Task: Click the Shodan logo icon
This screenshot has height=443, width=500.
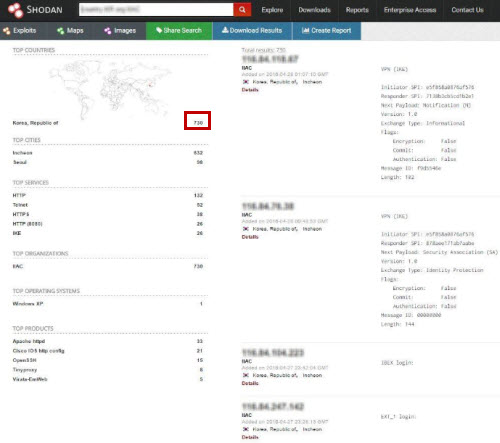Action: pyautogui.click(x=15, y=10)
